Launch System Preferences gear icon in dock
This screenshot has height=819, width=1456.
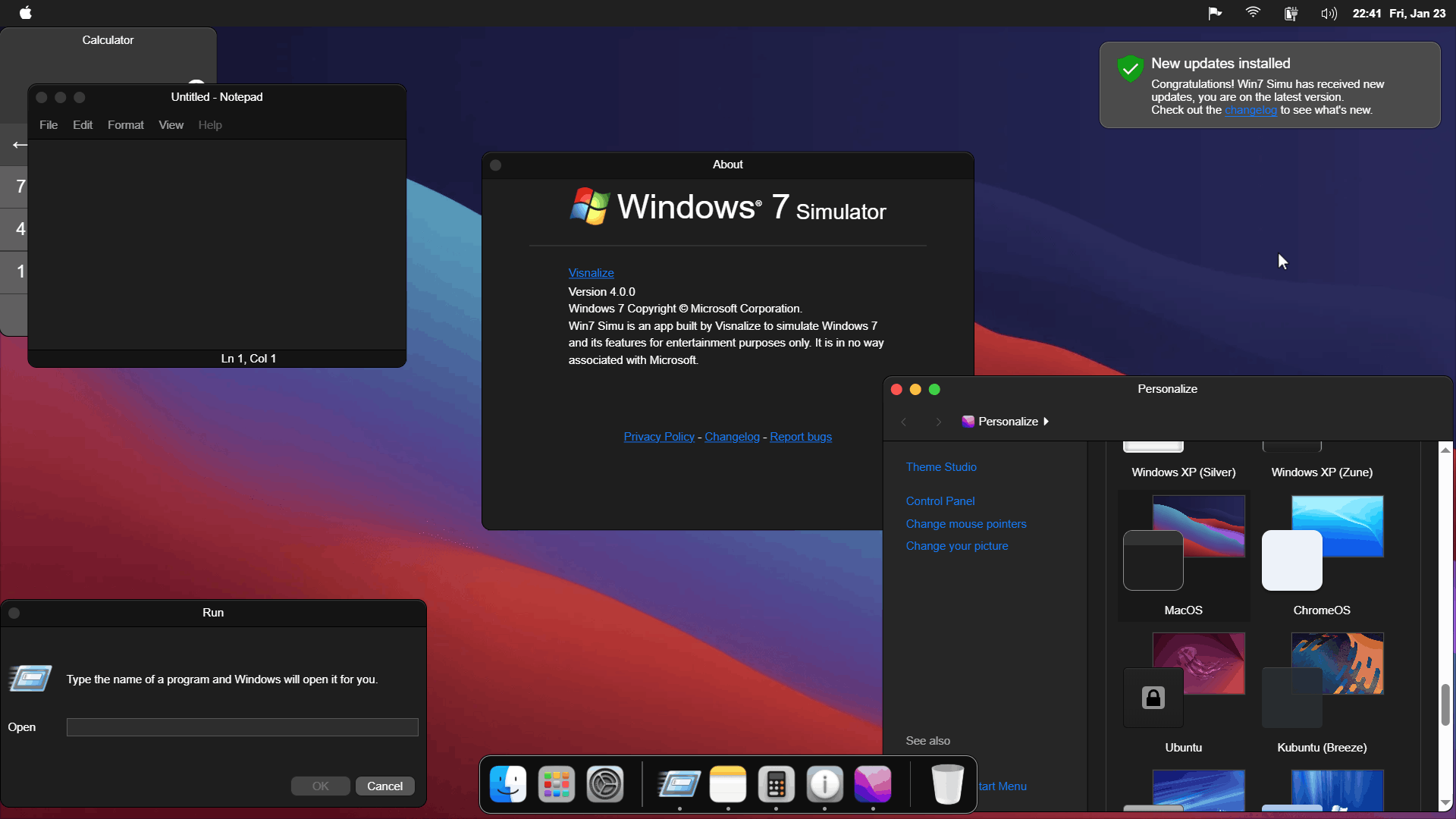coord(604,783)
